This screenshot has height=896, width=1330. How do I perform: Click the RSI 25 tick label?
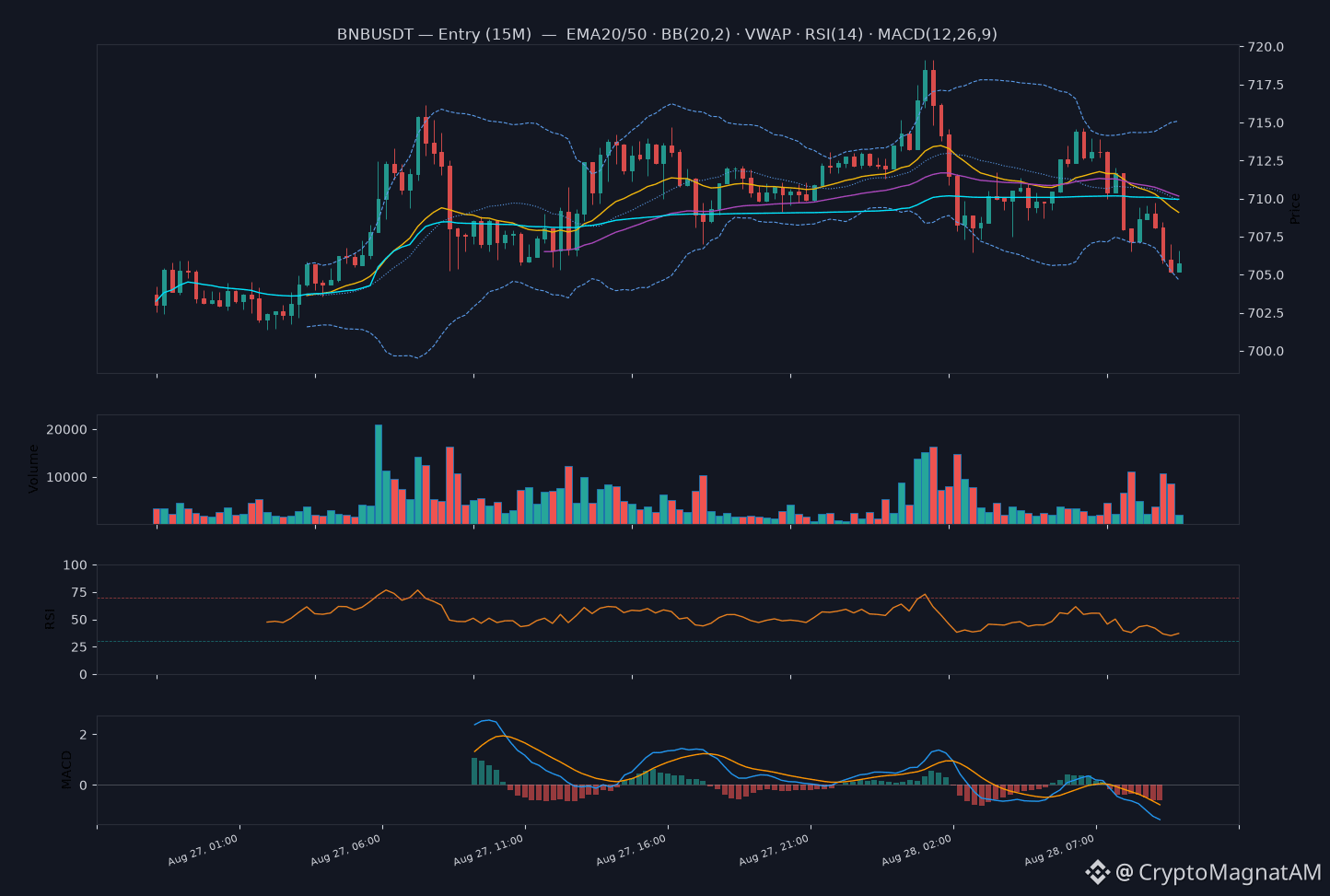tap(79, 646)
